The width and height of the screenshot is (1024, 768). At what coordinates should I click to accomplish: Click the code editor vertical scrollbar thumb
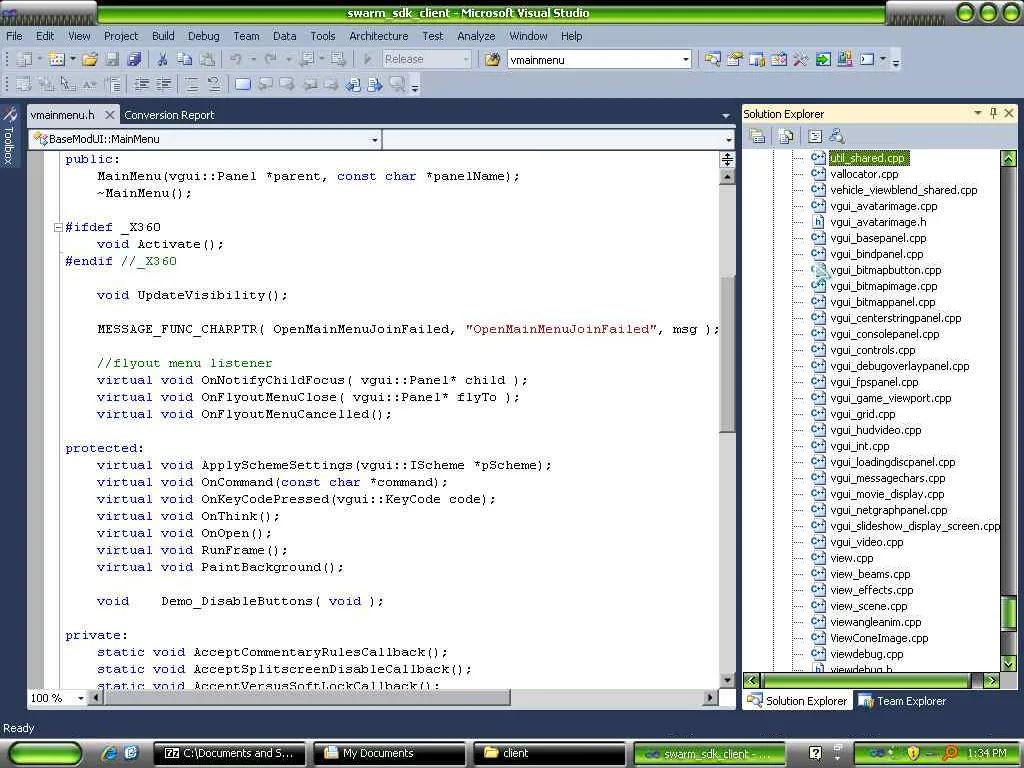coord(728,353)
